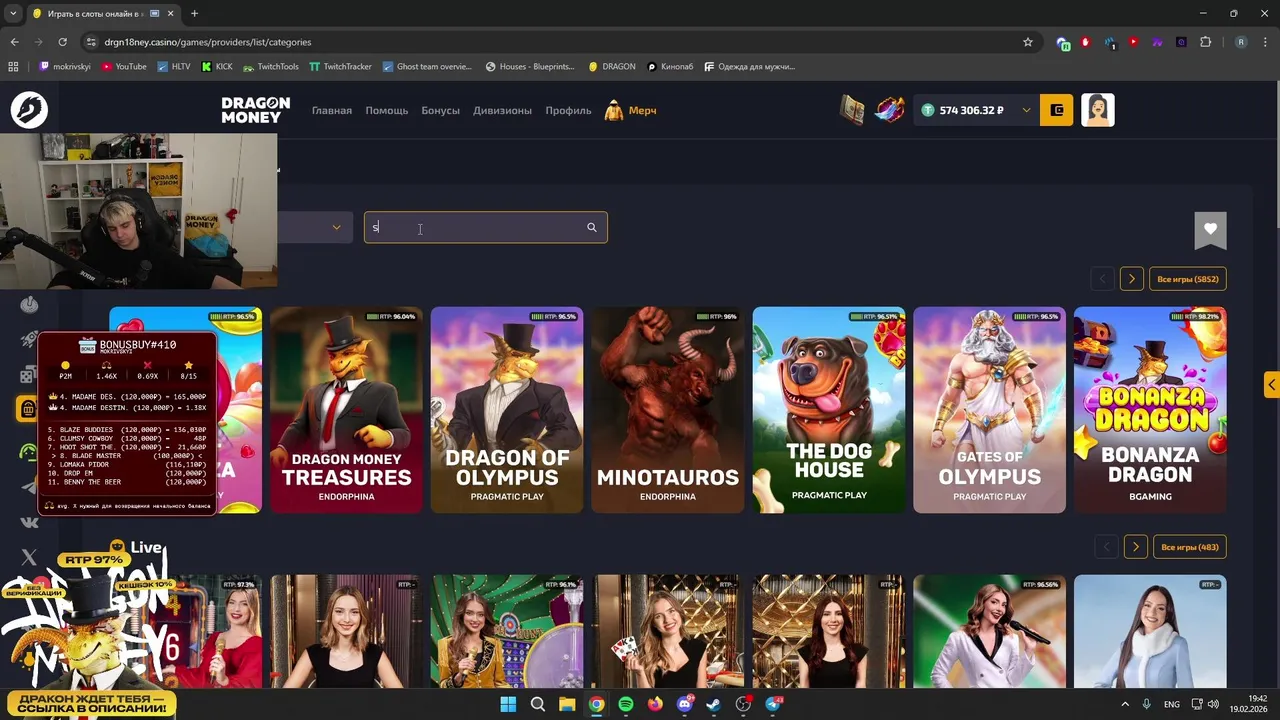Open the Dragon Money Treasures game card
Image resolution: width=1280 pixels, height=720 pixels.
click(346, 410)
